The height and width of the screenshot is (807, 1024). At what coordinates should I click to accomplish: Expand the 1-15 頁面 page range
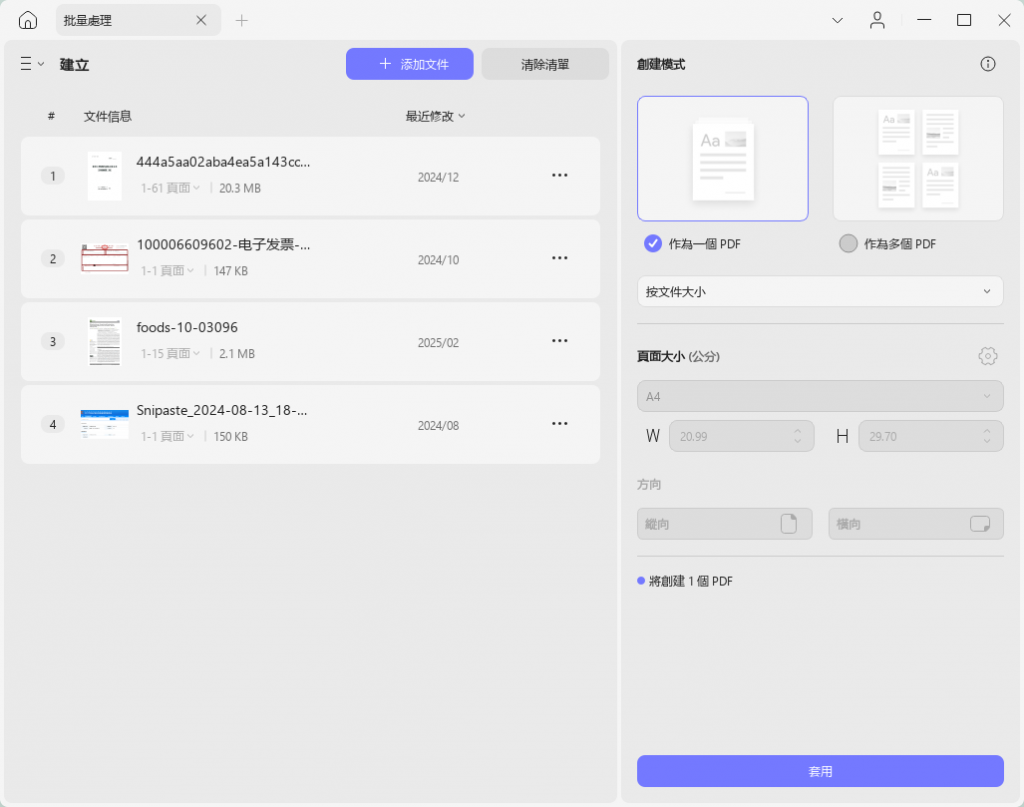tap(170, 354)
